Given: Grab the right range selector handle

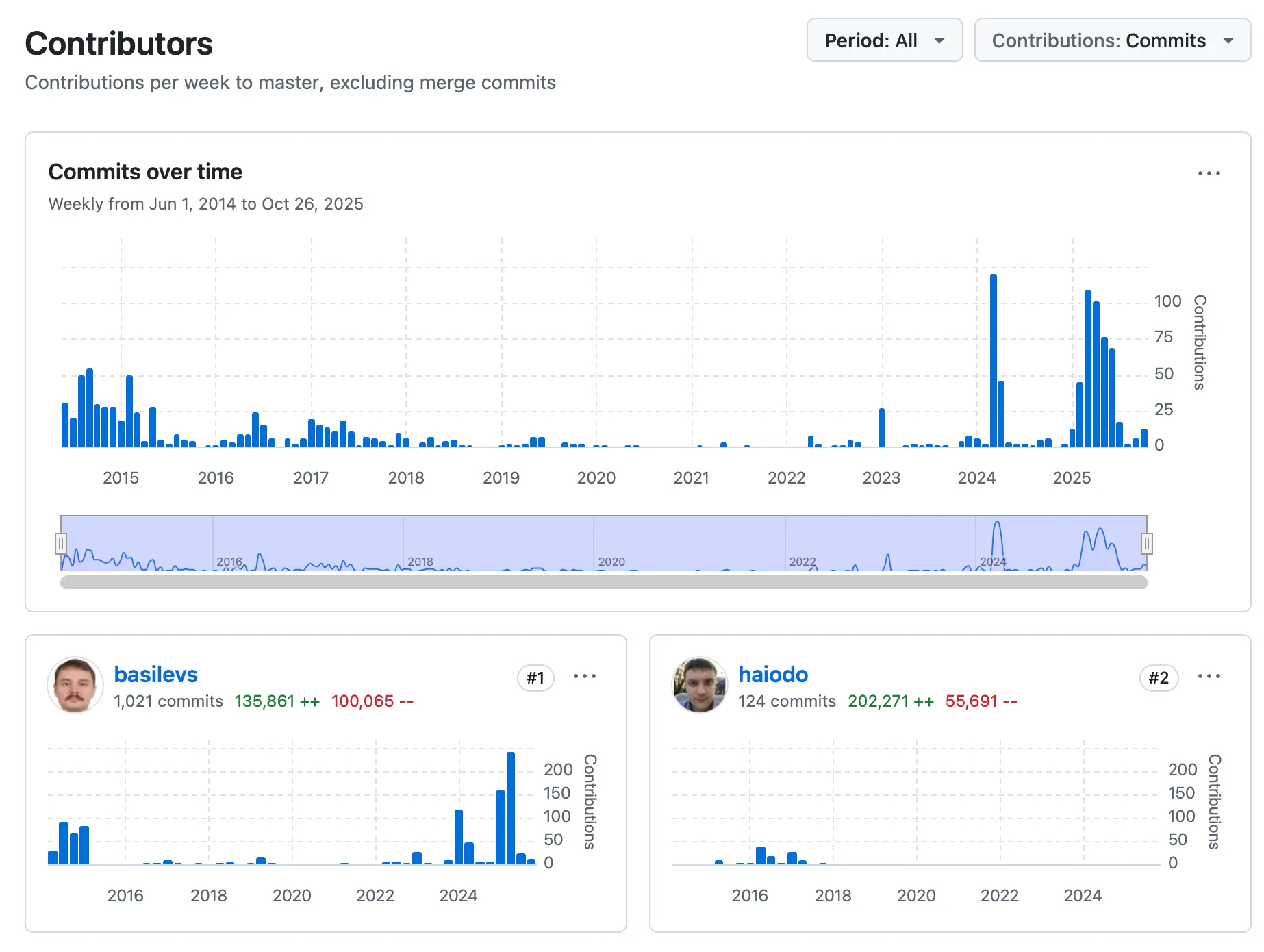Looking at the screenshot, I should click(1147, 544).
